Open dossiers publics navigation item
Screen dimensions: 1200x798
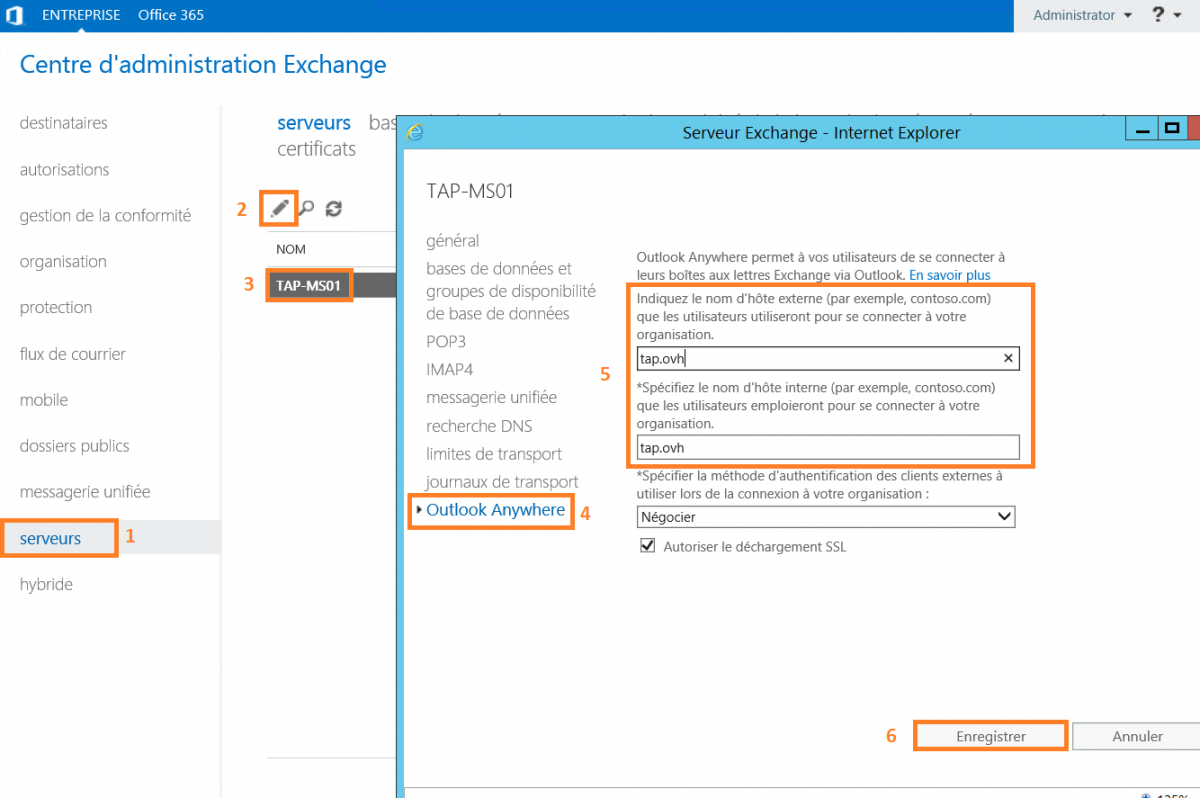pyautogui.click(x=75, y=446)
